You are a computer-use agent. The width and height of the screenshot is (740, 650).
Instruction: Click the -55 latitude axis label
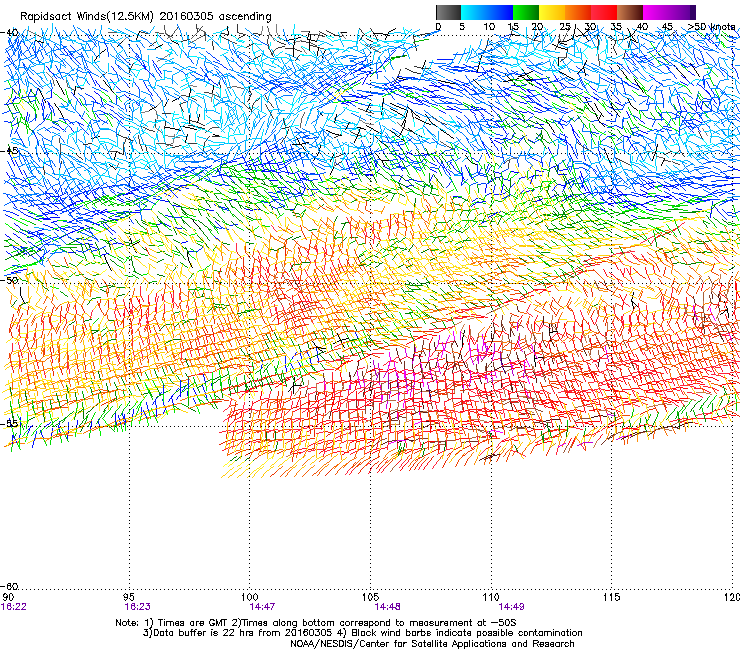click(x=9, y=423)
